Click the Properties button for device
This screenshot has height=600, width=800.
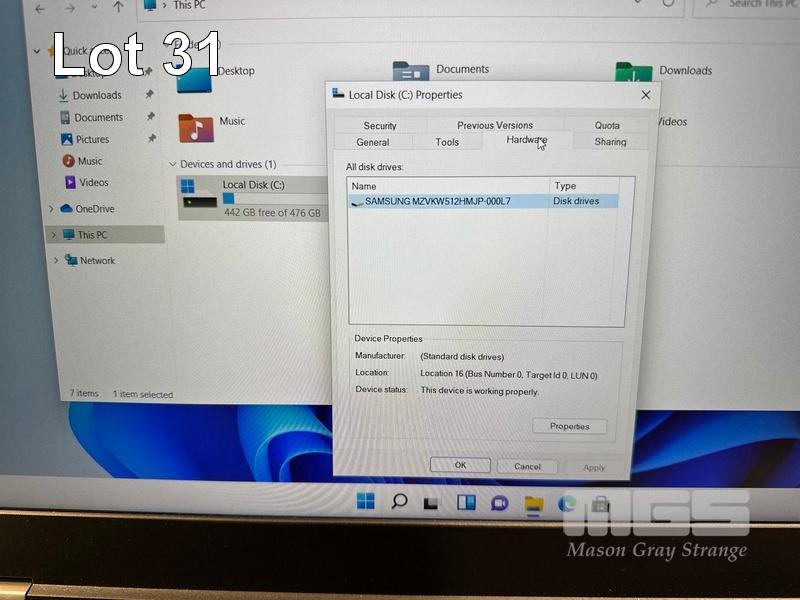click(x=569, y=426)
